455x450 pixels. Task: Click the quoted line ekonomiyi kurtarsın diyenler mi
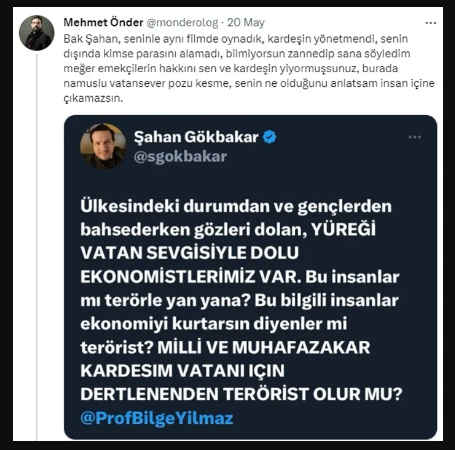[x=214, y=324]
